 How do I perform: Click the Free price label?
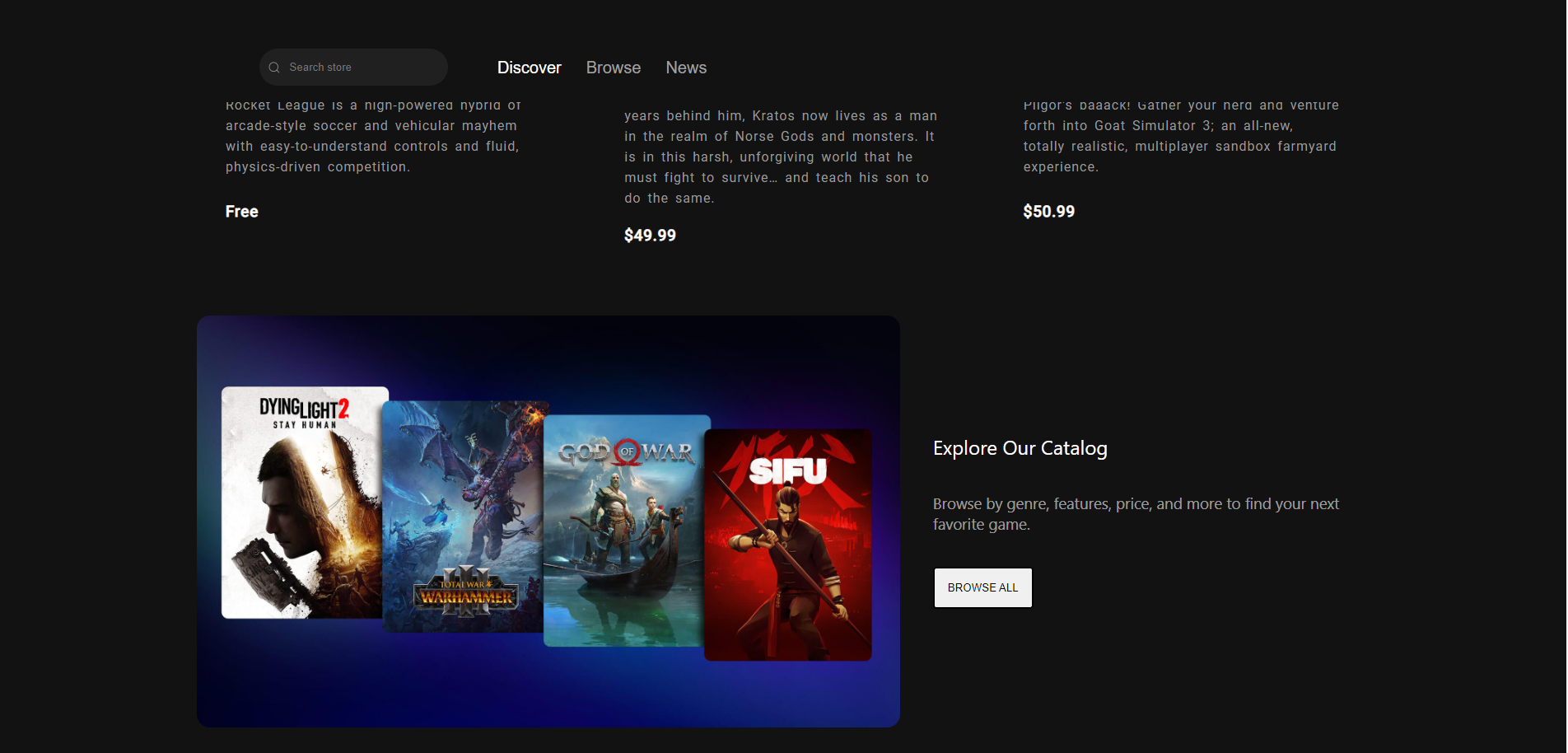click(x=242, y=212)
